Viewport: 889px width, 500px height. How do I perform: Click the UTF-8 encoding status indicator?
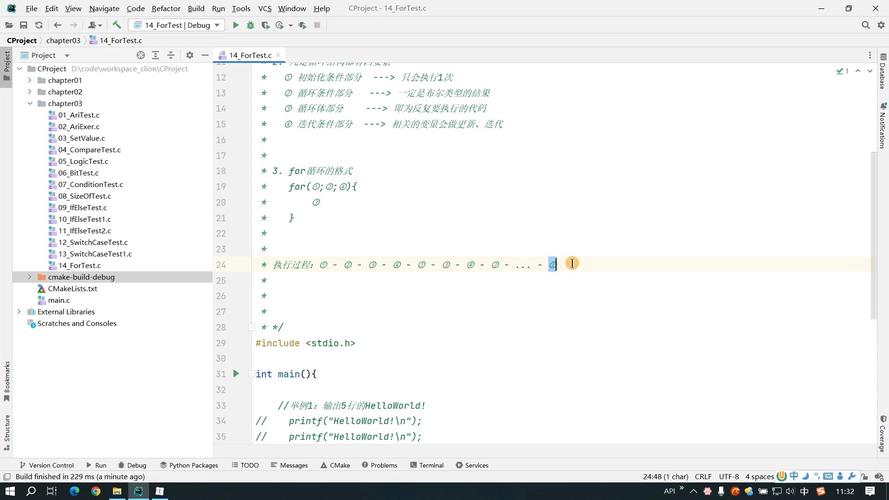(x=728, y=477)
